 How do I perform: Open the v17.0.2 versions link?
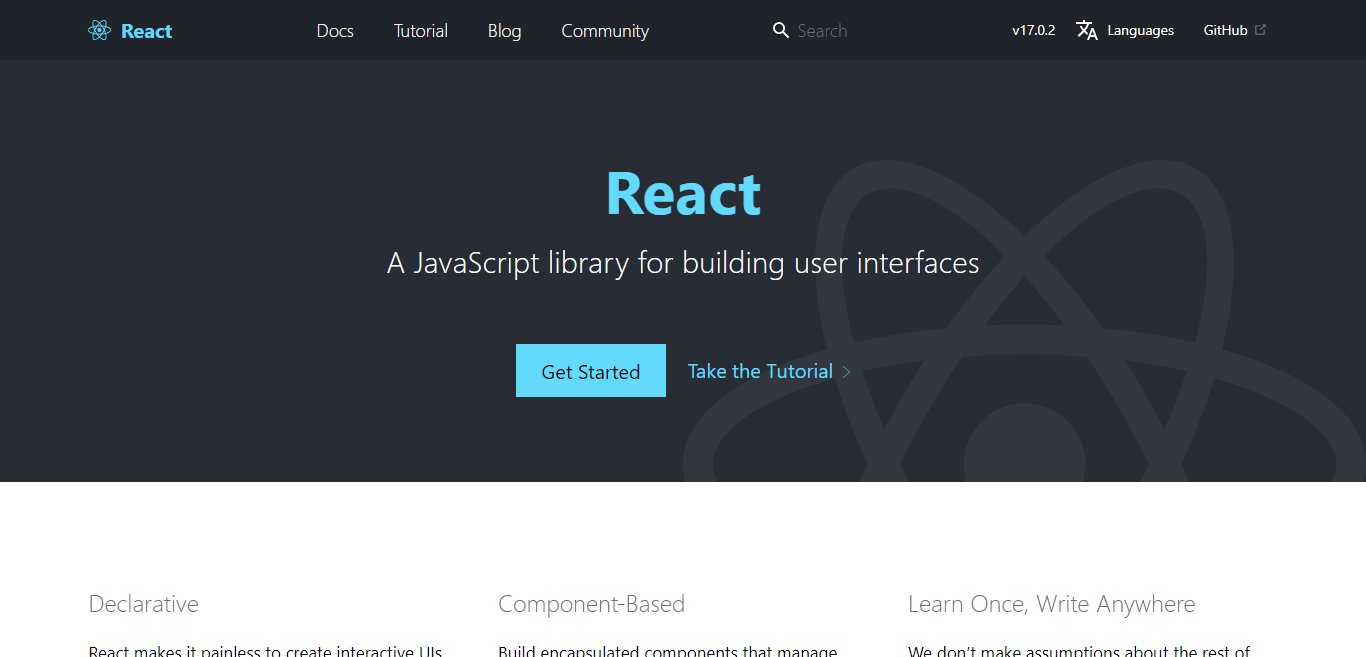(1033, 30)
